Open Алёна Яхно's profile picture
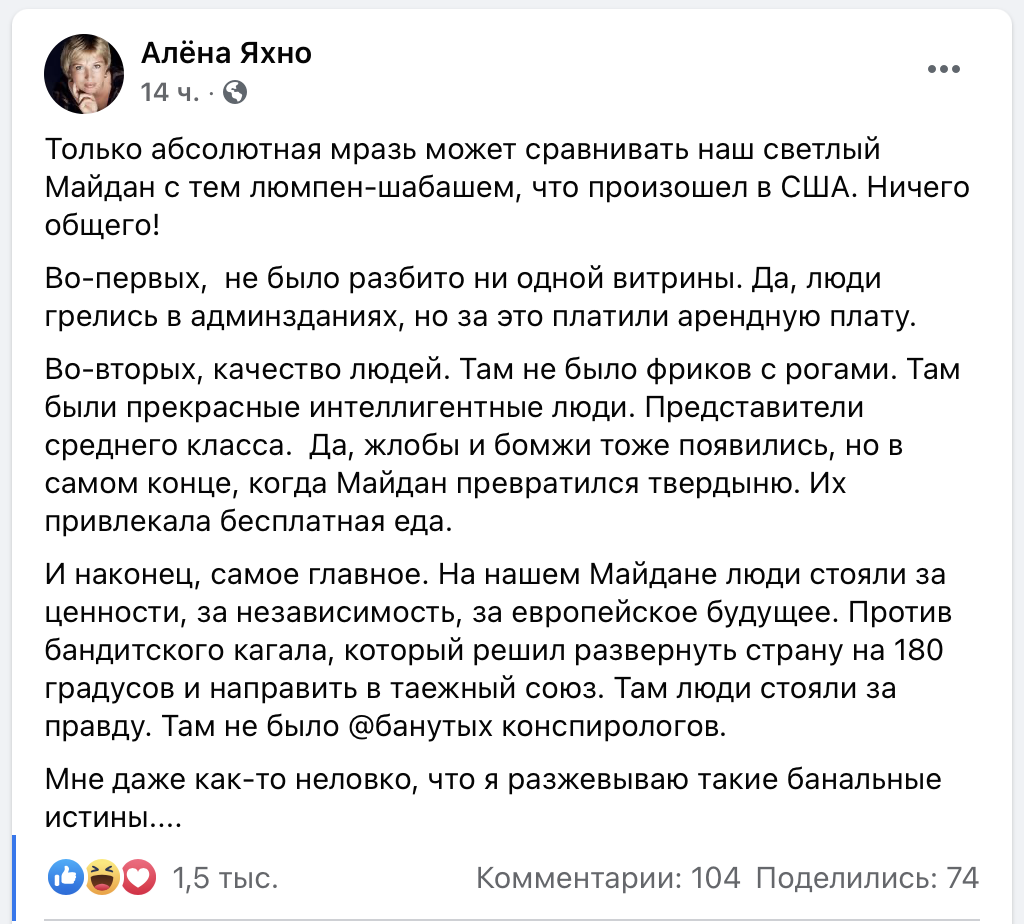The width and height of the screenshot is (1024, 924). point(84,74)
